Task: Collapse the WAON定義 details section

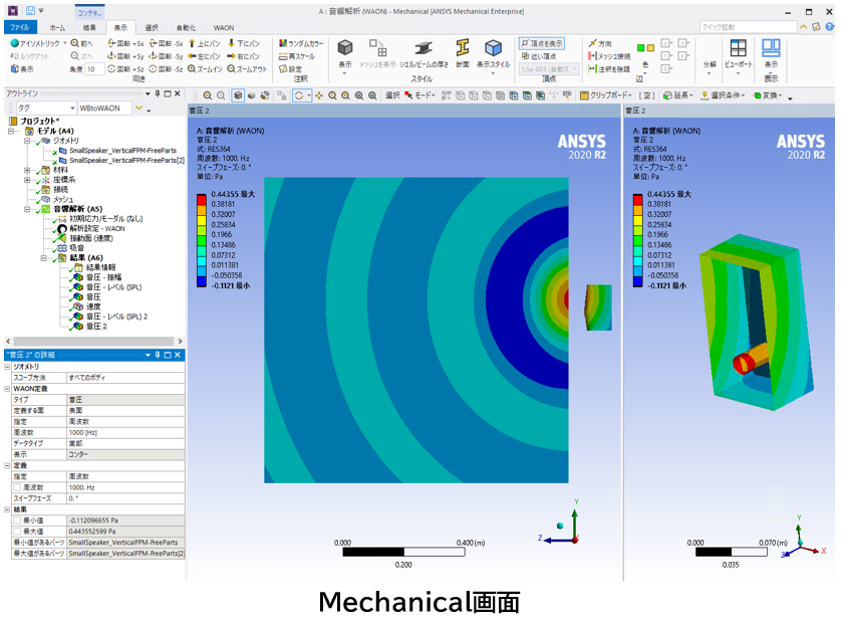Action: [7, 389]
